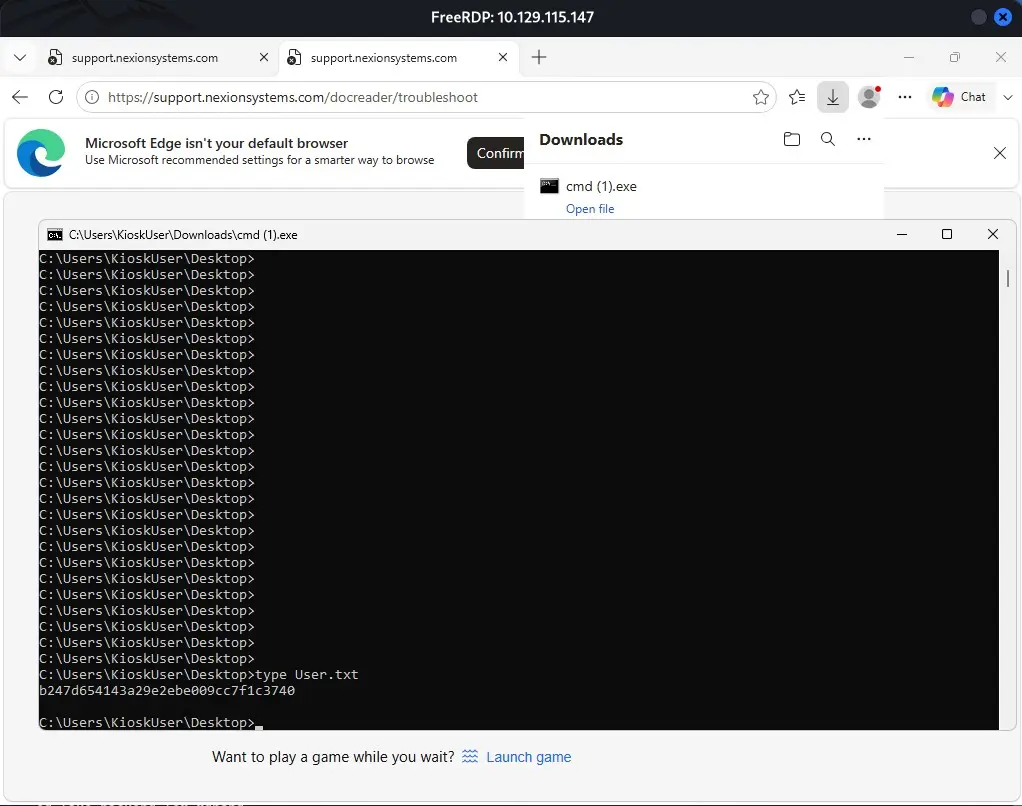Click the FreeRDP title bar dark round button
The image size is (1022, 806).
tap(978, 18)
